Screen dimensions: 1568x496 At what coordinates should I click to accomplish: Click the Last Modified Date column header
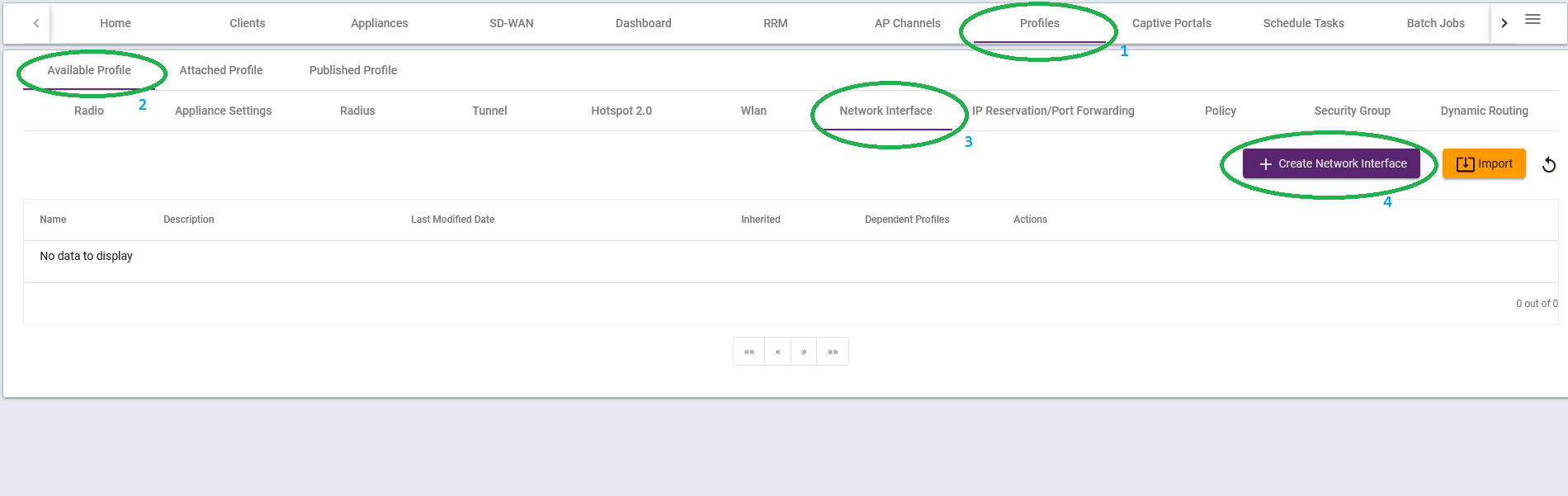[453, 220]
